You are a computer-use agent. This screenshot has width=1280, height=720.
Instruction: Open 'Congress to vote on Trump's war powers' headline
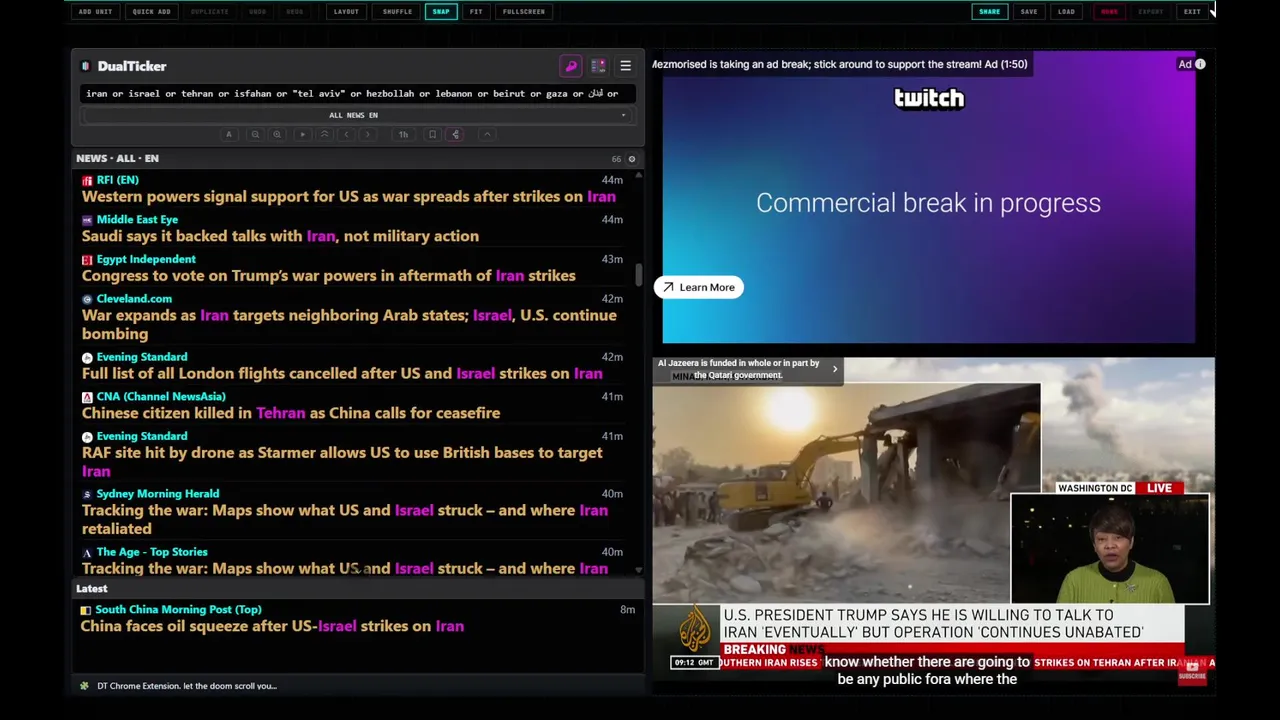click(x=329, y=276)
